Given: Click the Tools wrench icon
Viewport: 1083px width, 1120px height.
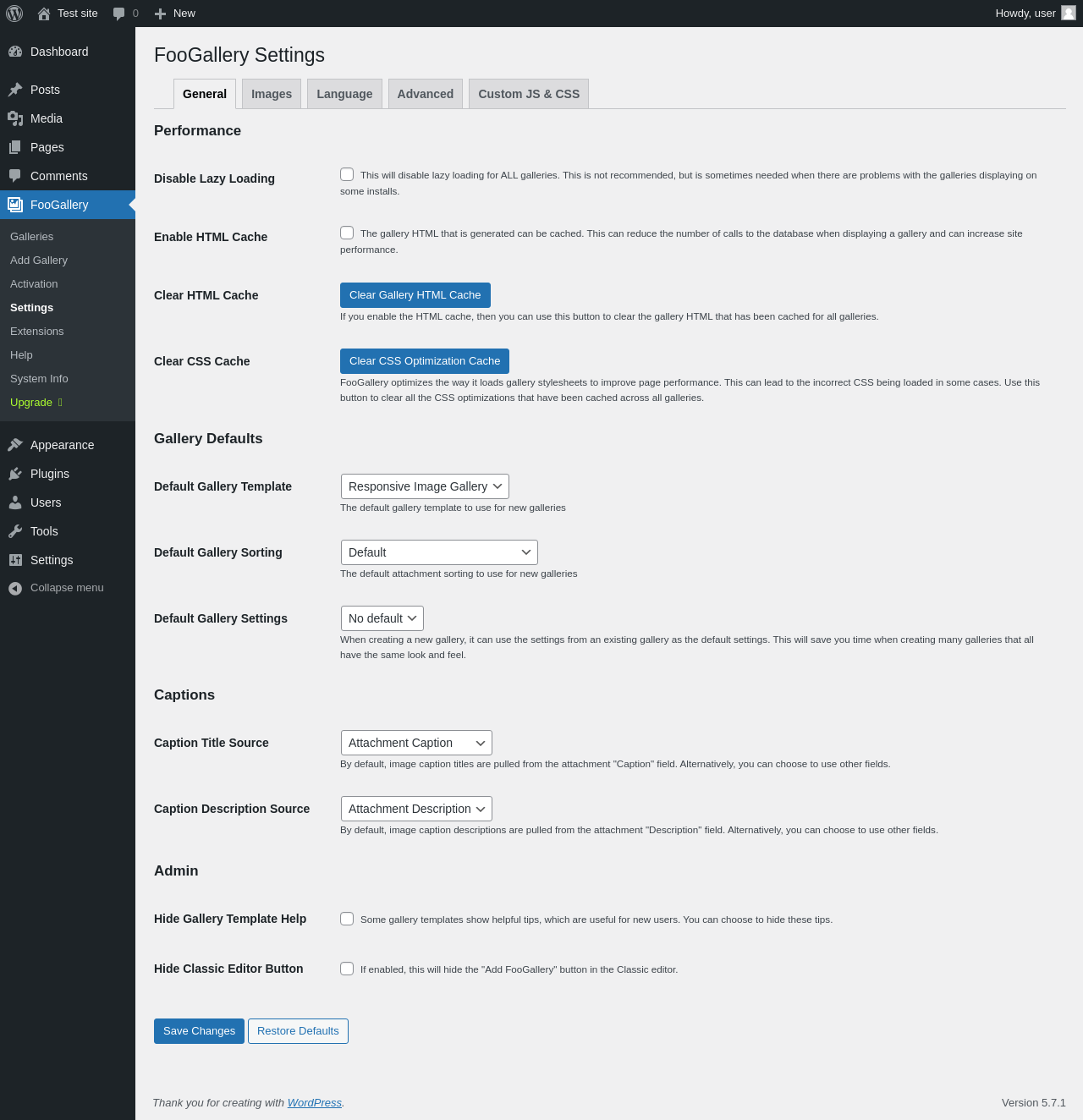Looking at the screenshot, I should point(15,531).
